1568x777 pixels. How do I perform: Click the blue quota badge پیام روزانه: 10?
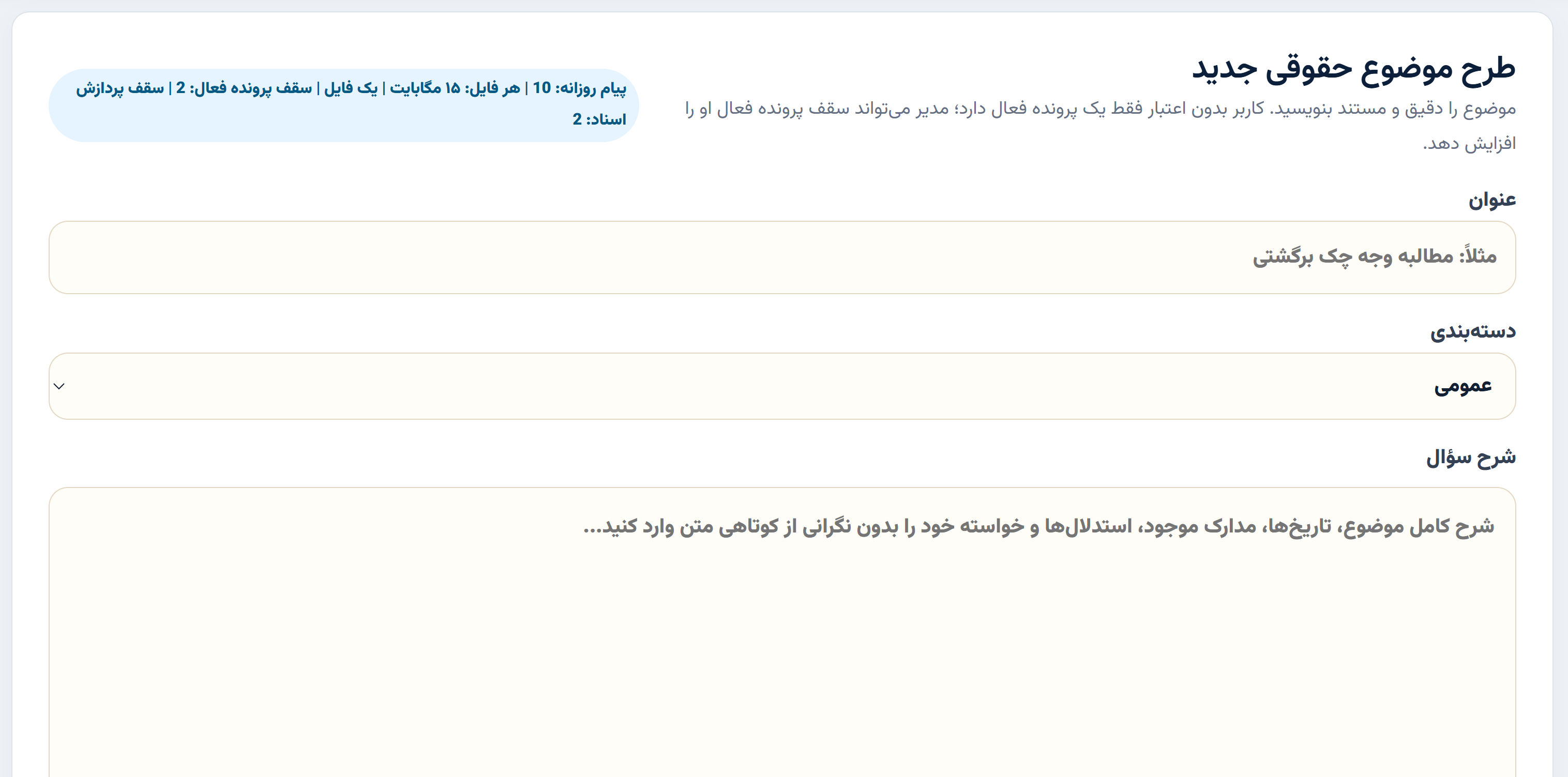[344, 105]
